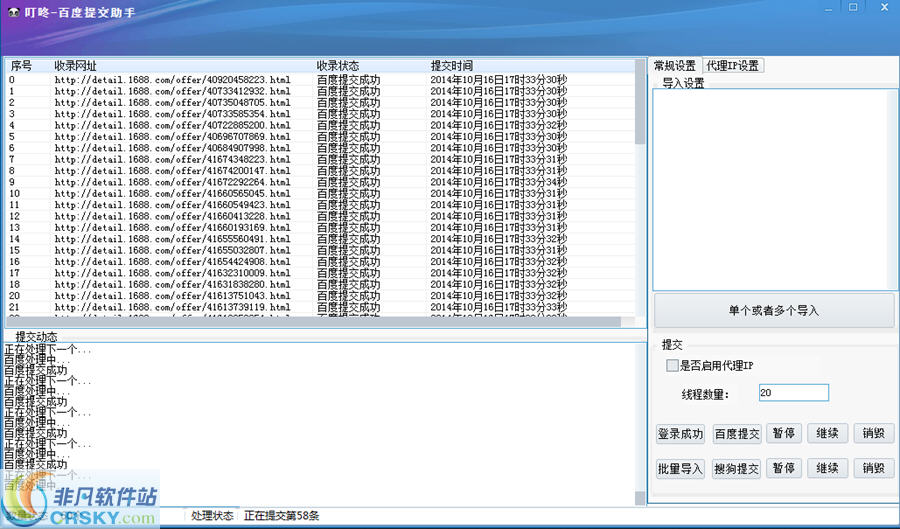Maximize the 百度提交助手 window

[x=853, y=7]
